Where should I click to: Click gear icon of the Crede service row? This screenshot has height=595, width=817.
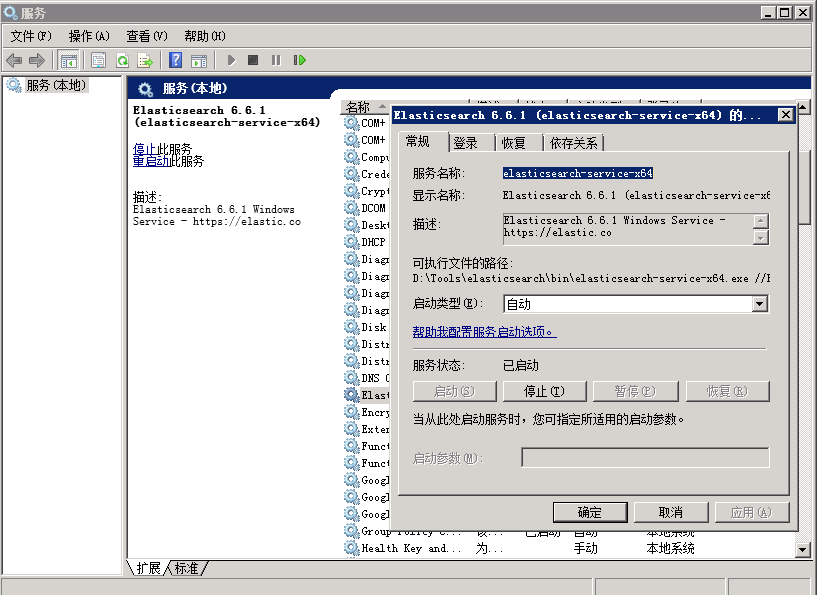352,174
